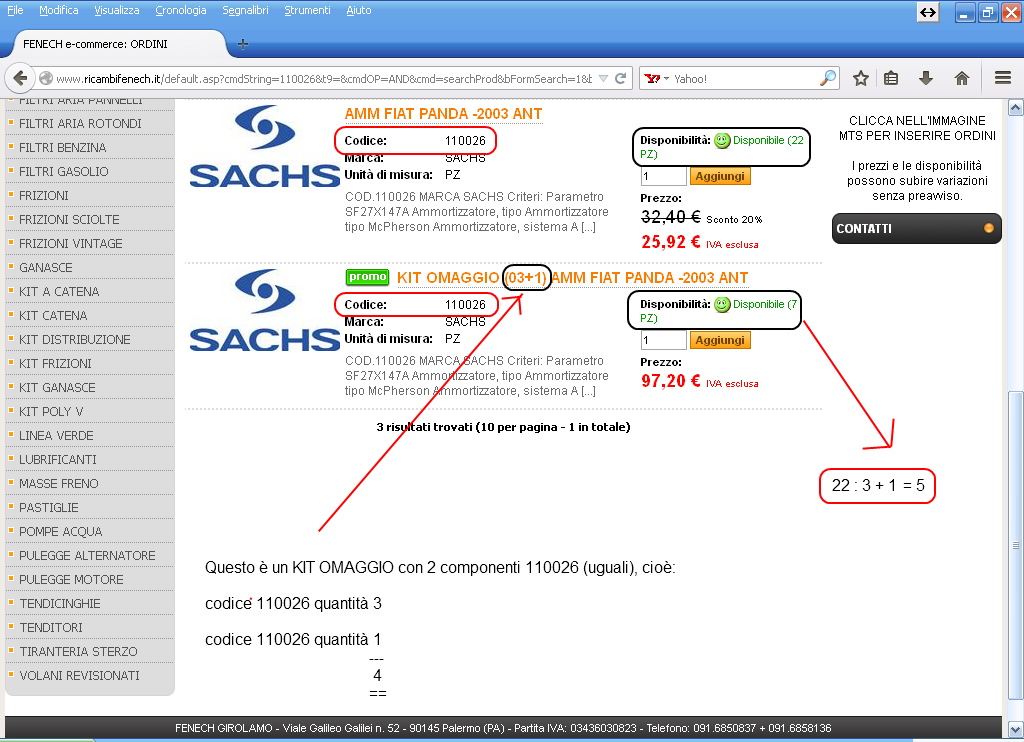
Task: Click the green smiley next to Disponibile (7 PZ)
Action: [x=722, y=304]
